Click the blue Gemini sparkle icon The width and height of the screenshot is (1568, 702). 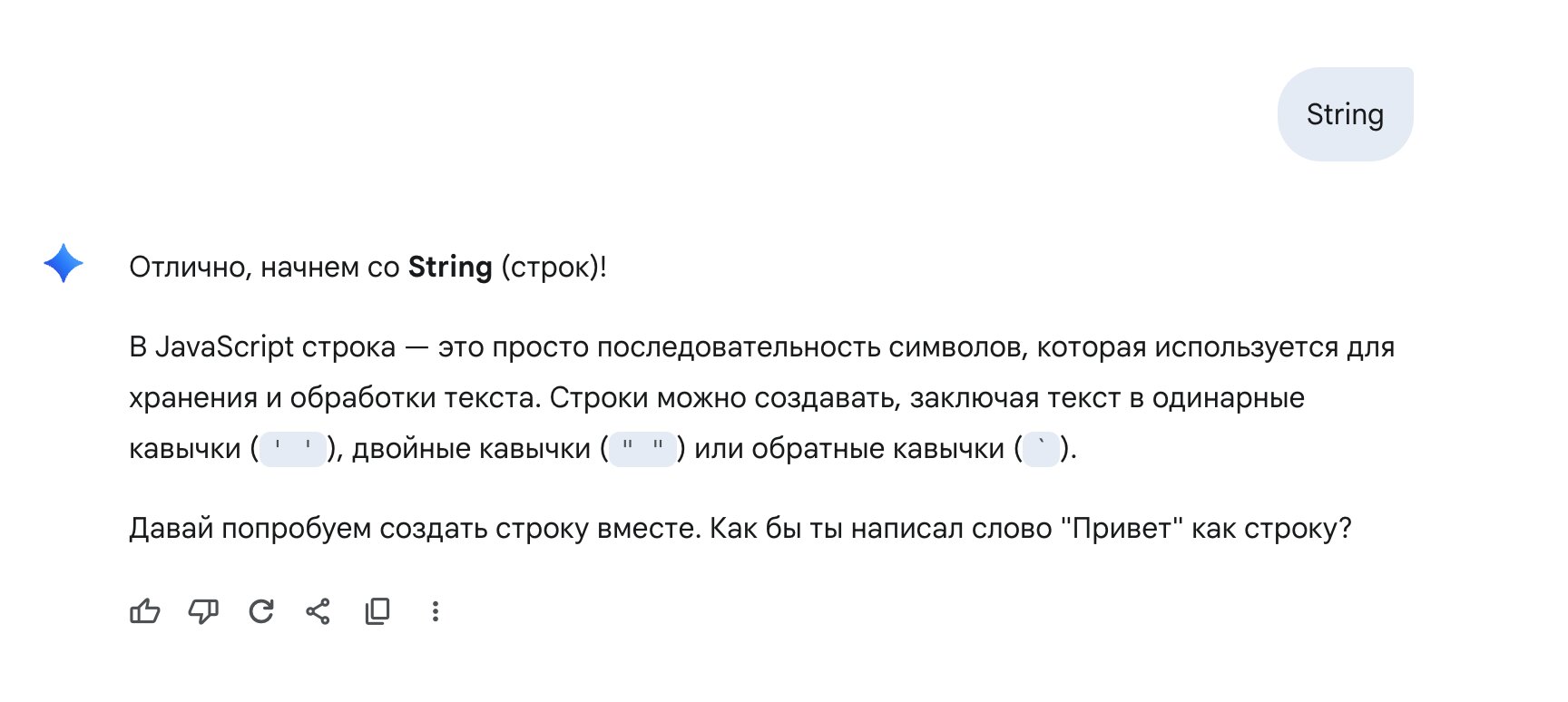click(64, 264)
